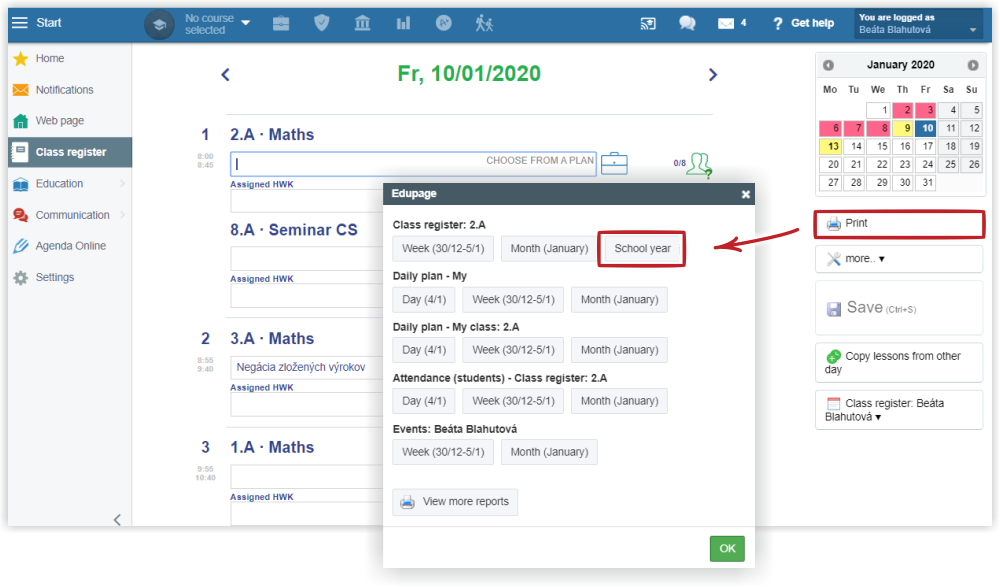The image size is (1000, 587).
Task: Print Attendance Week (30/12-5/1) report
Action: (513, 401)
